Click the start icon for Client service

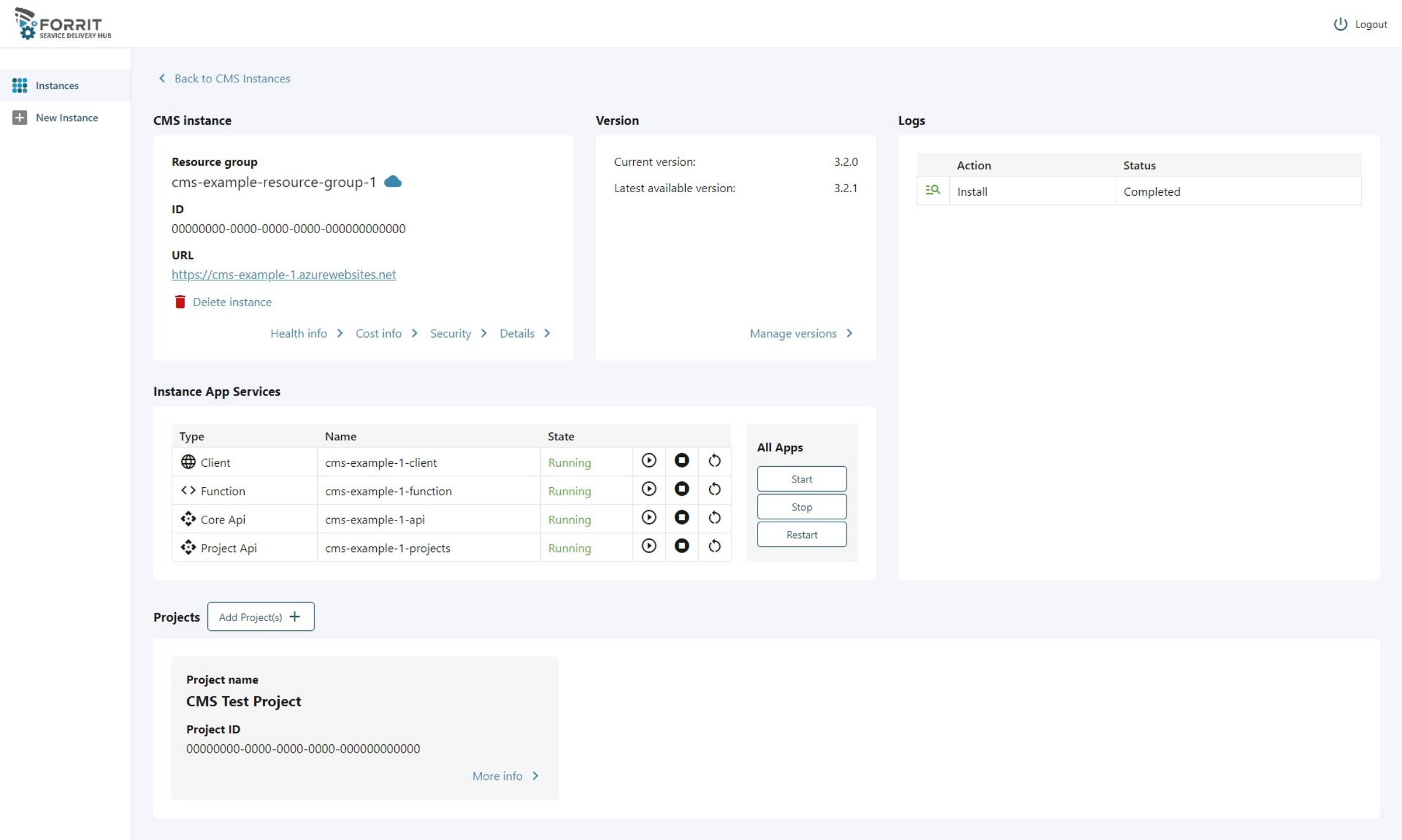point(648,461)
